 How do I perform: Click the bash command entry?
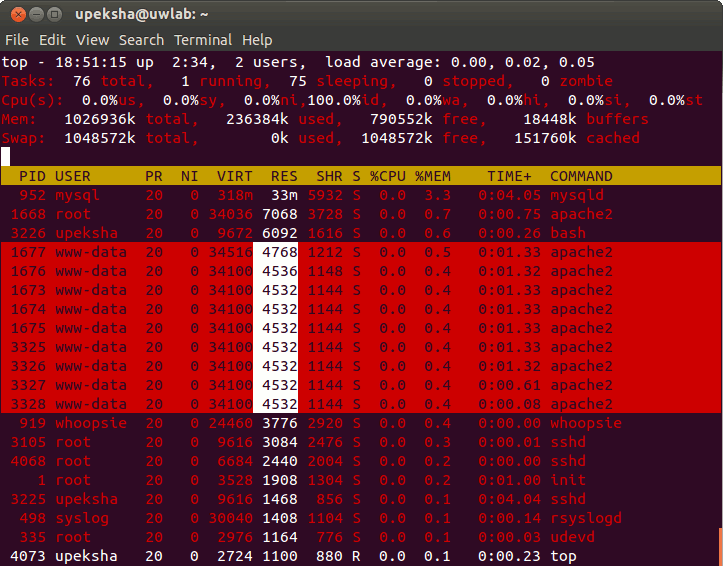[568, 233]
